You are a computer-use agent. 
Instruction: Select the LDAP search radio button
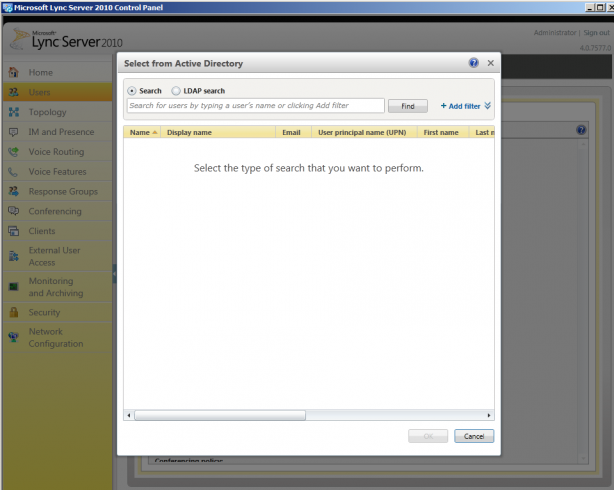point(176,91)
